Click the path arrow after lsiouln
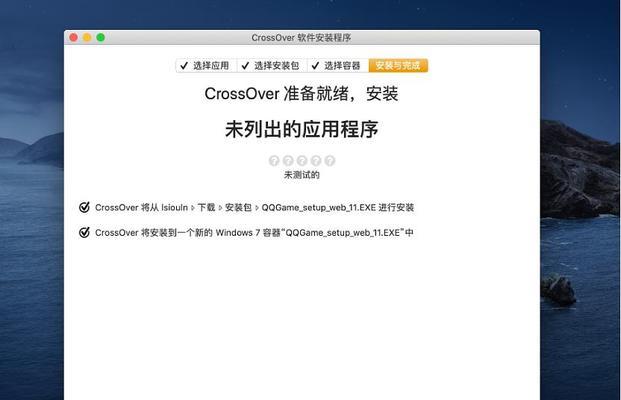The image size is (621, 400). tap(193, 208)
